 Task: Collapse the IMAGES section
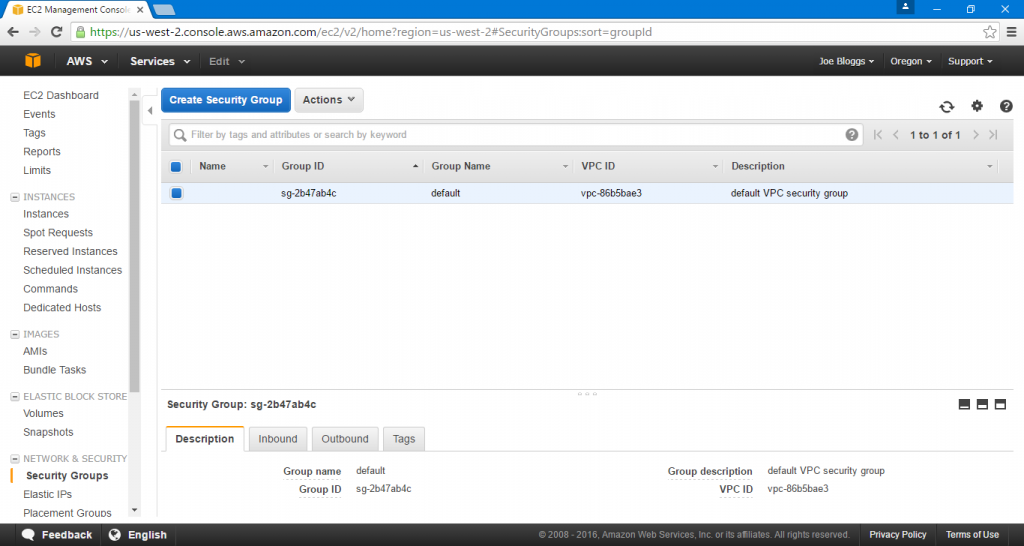pyautogui.click(x=15, y=334)
